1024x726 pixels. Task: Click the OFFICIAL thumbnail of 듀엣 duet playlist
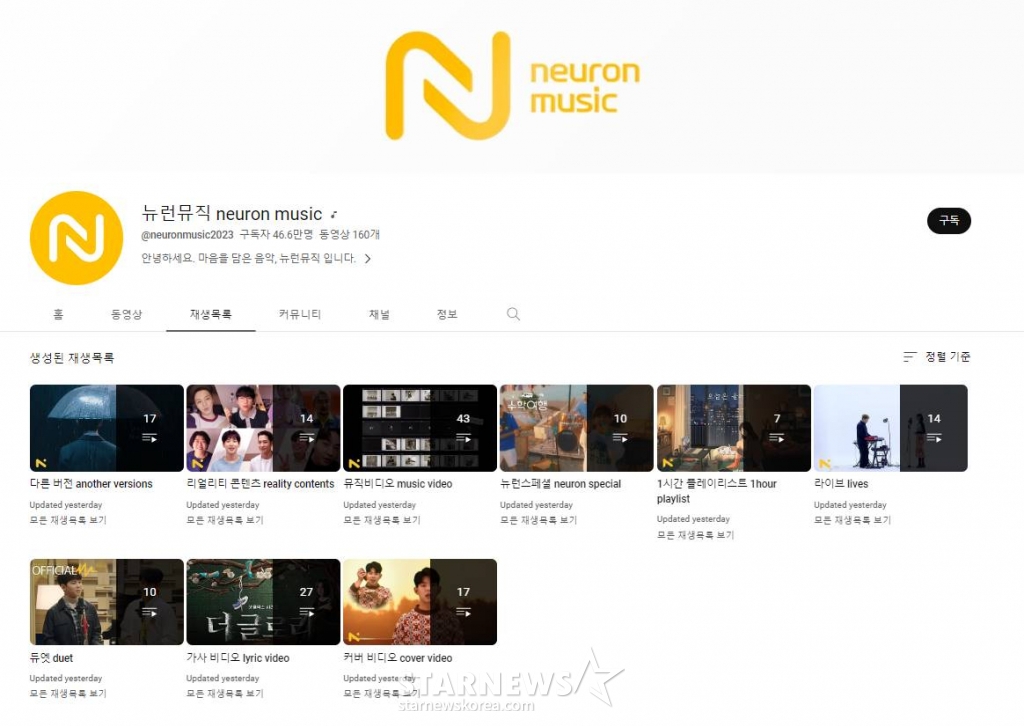(106, 601)
